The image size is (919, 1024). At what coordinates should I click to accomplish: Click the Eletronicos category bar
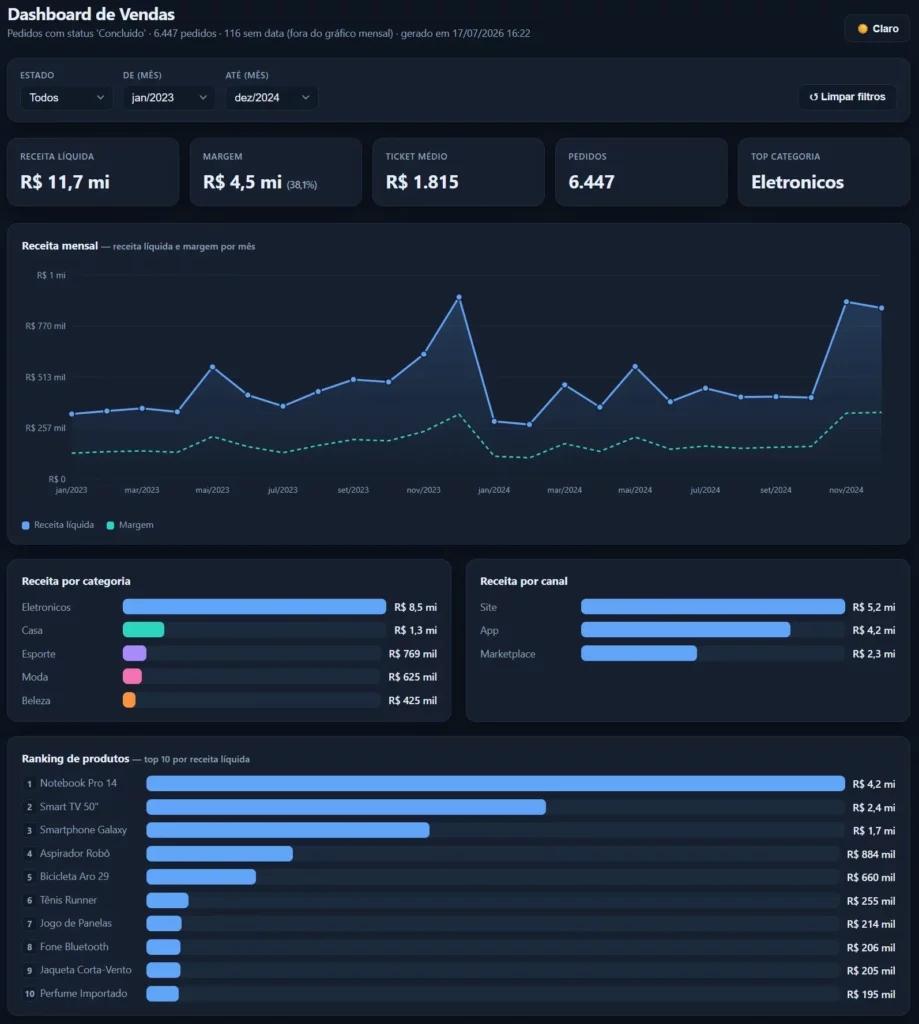[x=254, y=607]
